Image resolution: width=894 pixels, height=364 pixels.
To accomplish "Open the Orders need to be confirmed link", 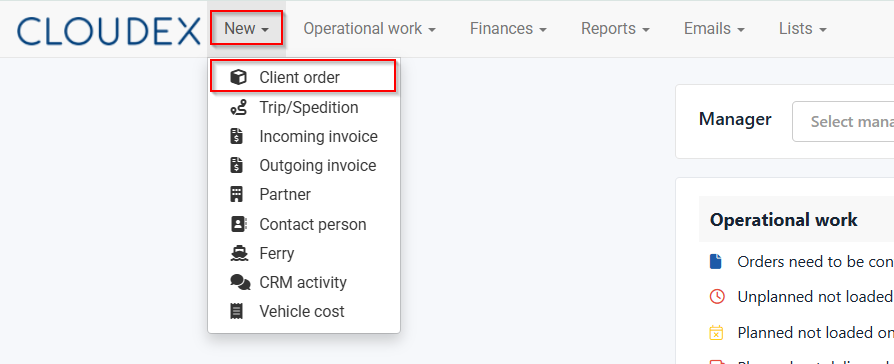I will click(x=815, y=262).
